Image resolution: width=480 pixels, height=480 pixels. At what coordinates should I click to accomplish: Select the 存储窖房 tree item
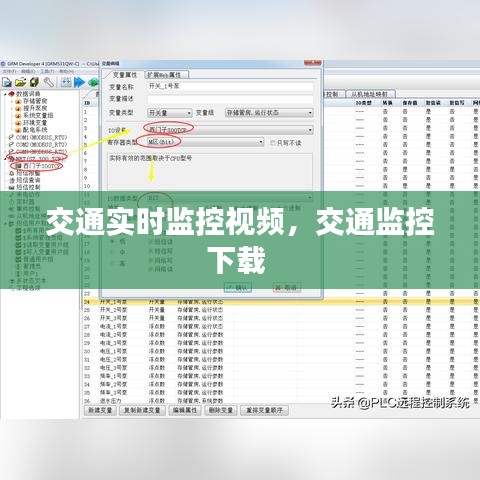[x=35, y=101]
